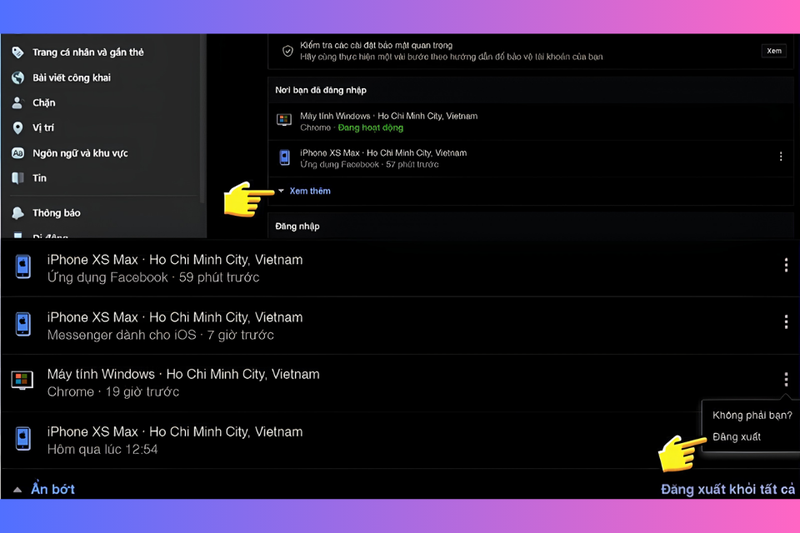Click the Nơi bạn đã đăng nhập heading
800x533 pixels.
point(321,90)
